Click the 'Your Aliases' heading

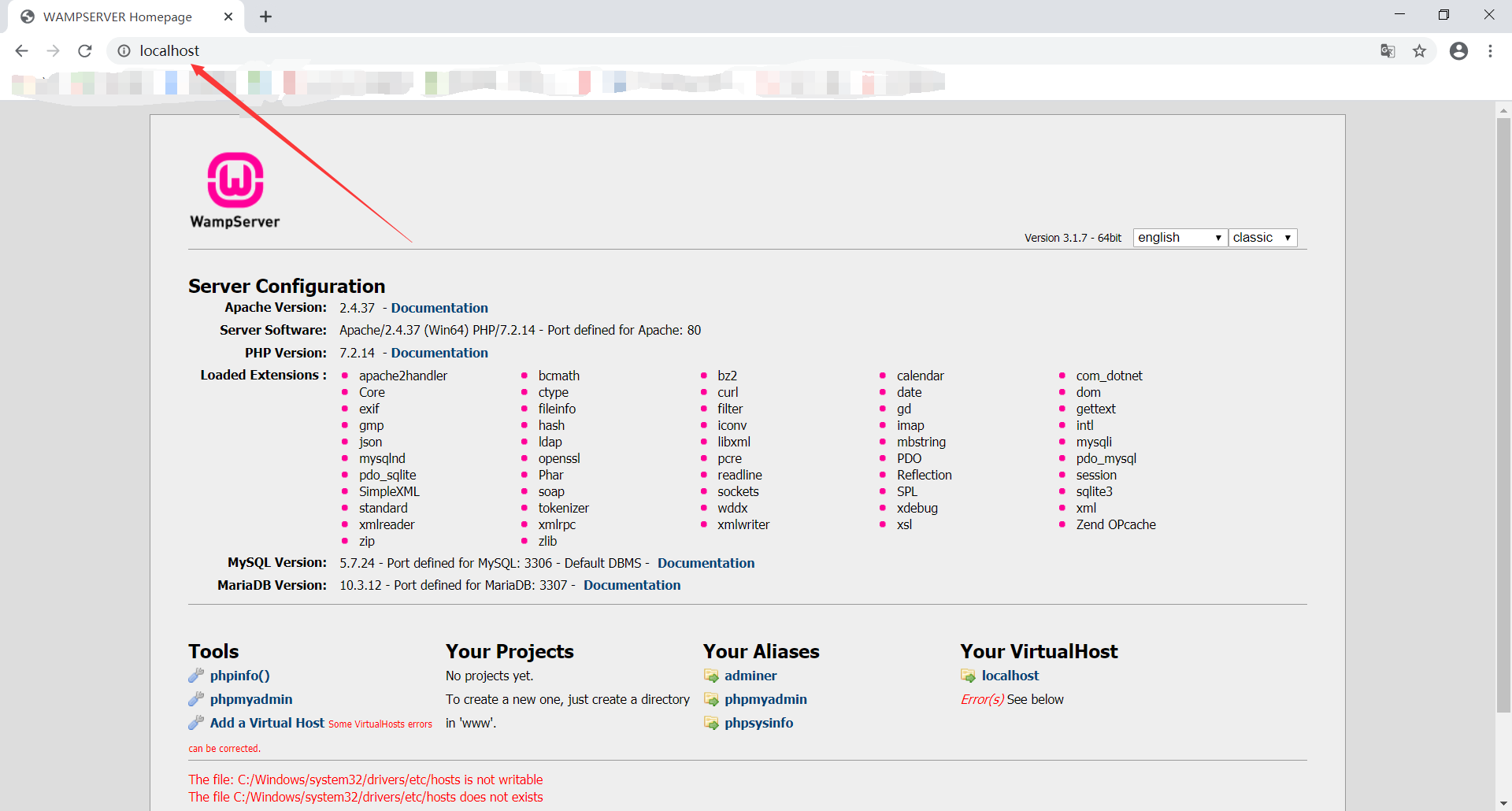[761, 651]
